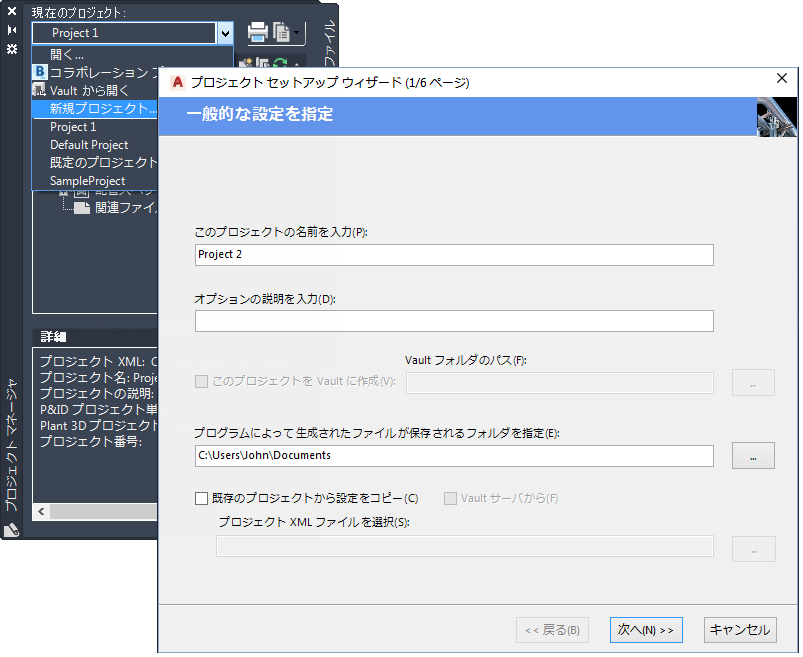Click the '詳細' section header
This screenshot has width=803, height=657.
(53, 336)
